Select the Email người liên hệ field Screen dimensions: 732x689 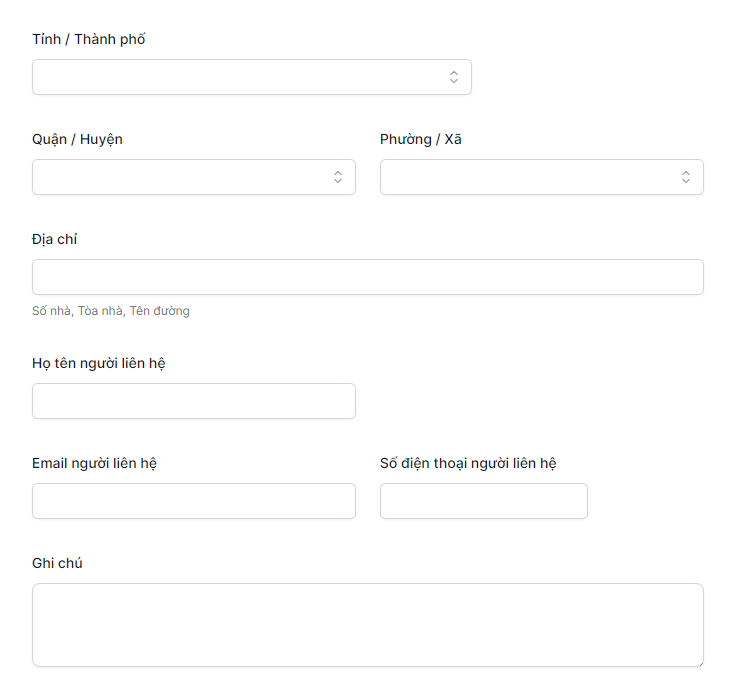193,501
